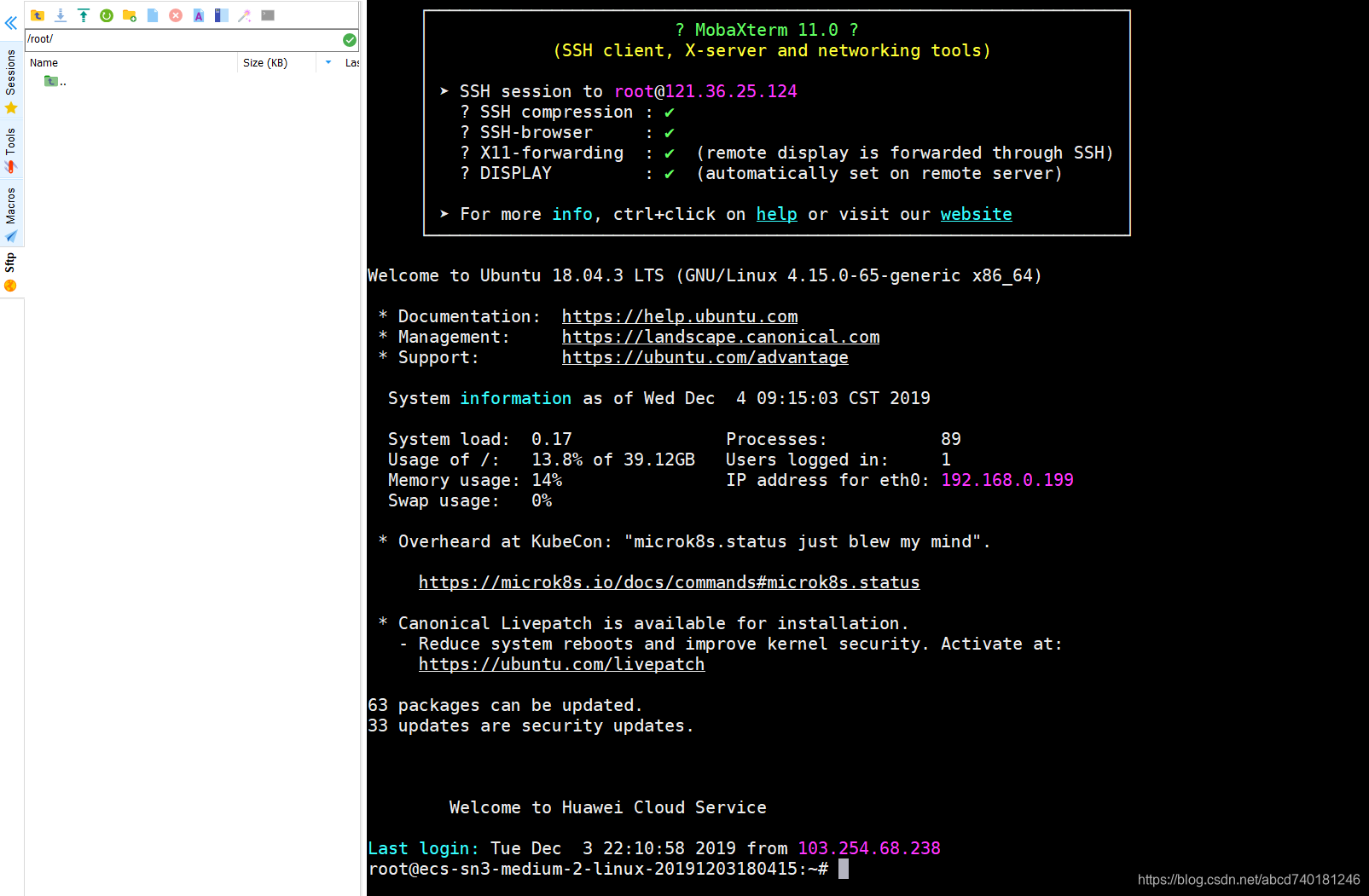This screenshot has height=896, width=1369.
Task: Click the magic wand icon
Action: point(245,15)
